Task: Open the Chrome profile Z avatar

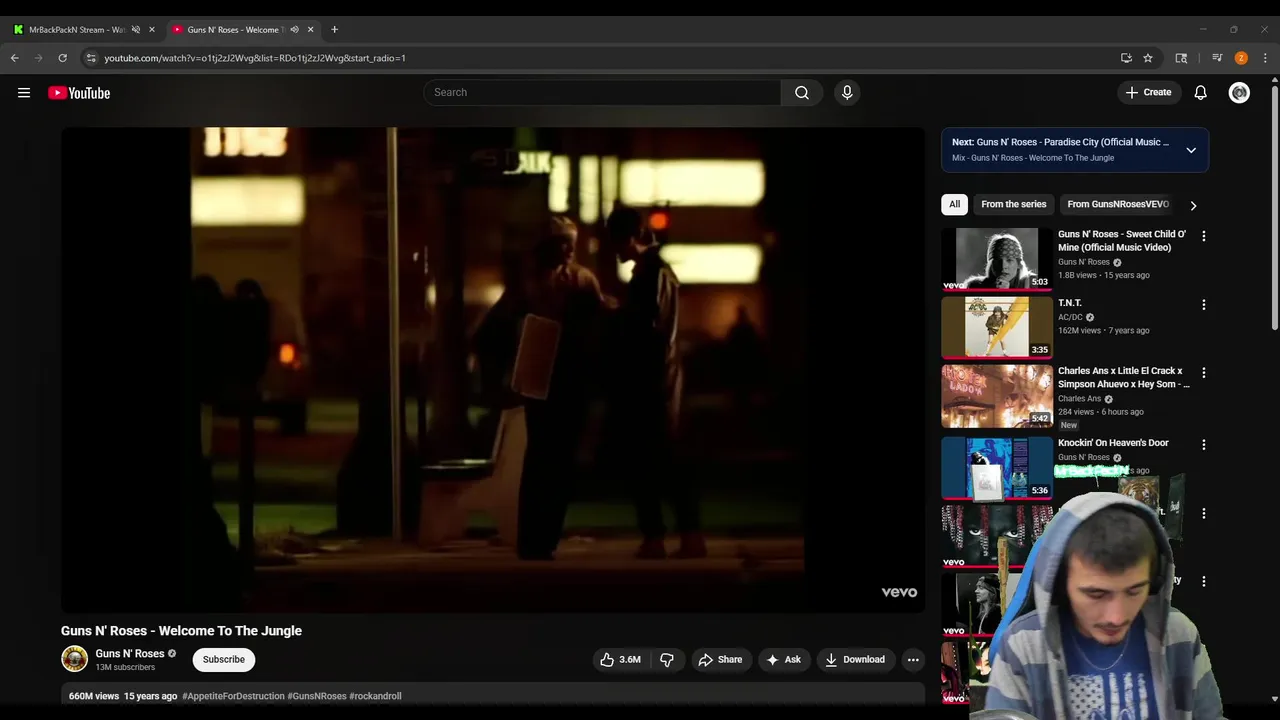Action: pos(1241,58)
